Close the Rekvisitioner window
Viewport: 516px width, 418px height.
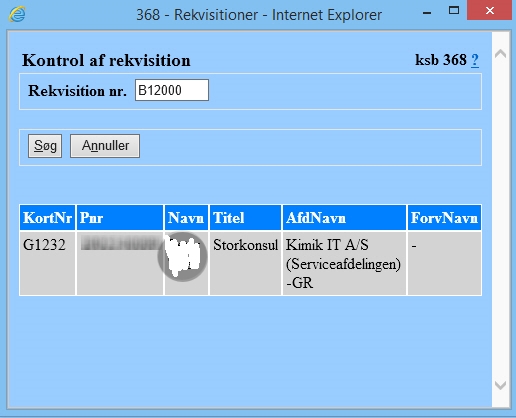(x=489, y=11)
